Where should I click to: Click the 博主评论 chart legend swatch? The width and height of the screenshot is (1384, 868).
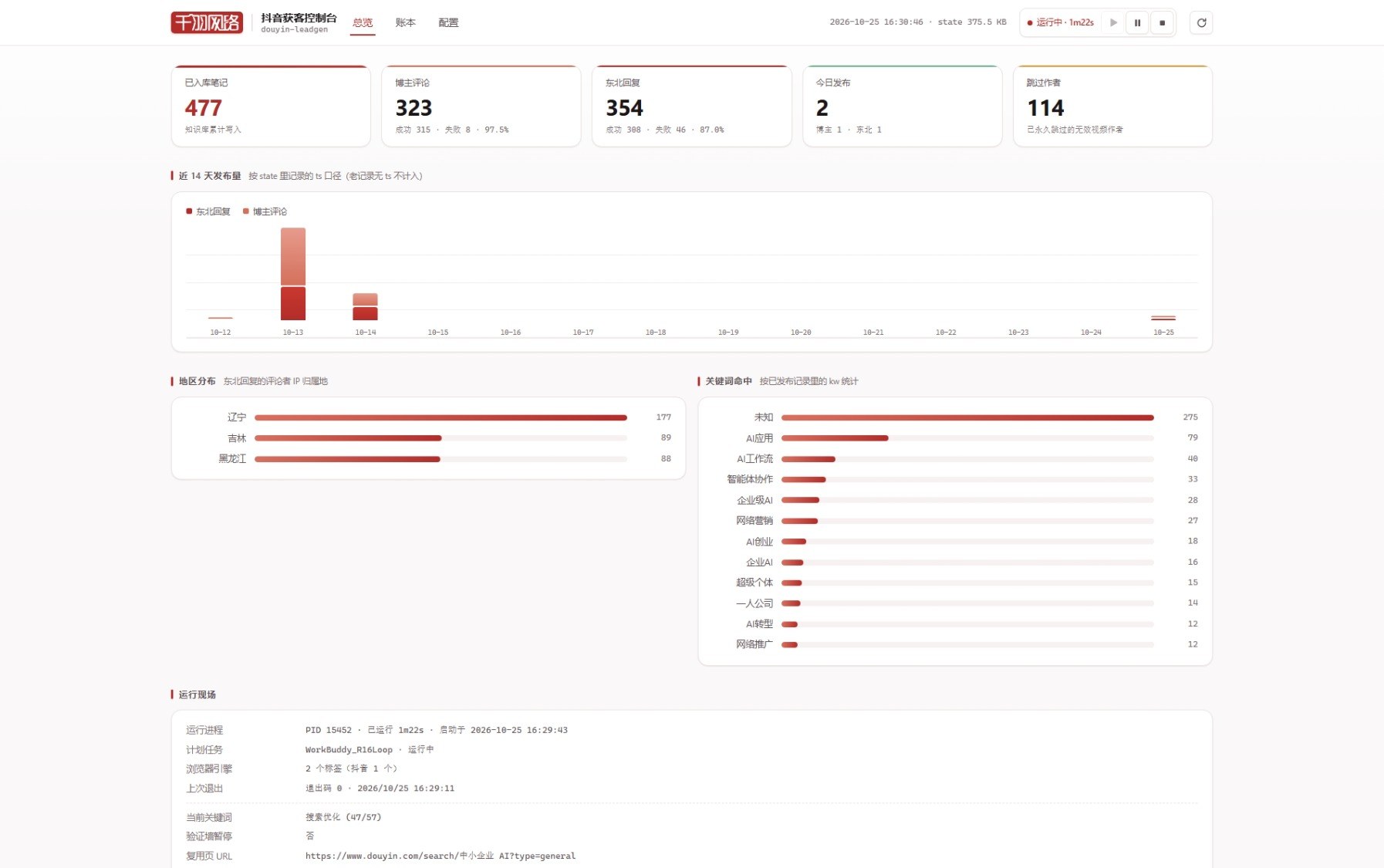click(246, 211)
